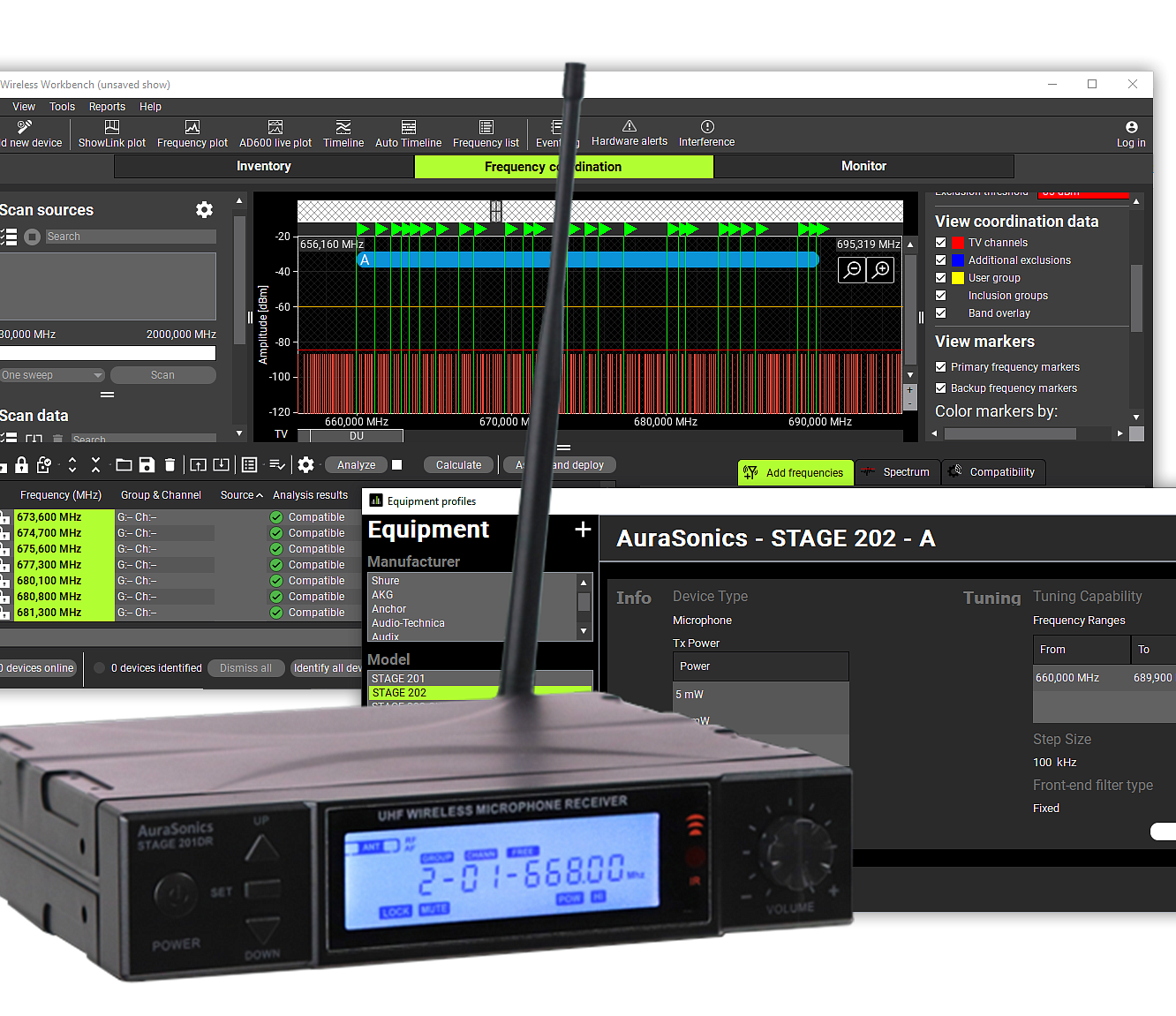Select the Add frequencies tab
This screenshot has height=1016, width=1176.
point(795,472)
